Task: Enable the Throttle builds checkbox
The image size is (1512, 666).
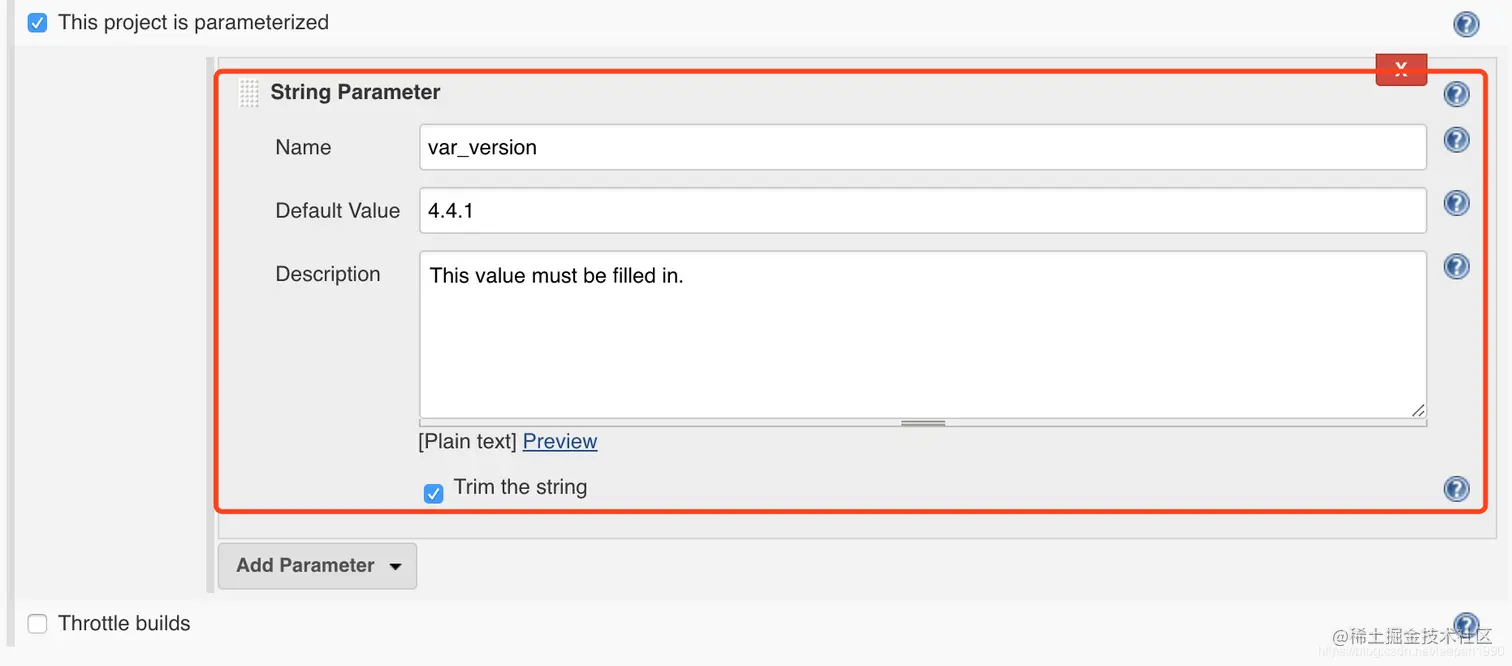Action: [37, 624]
